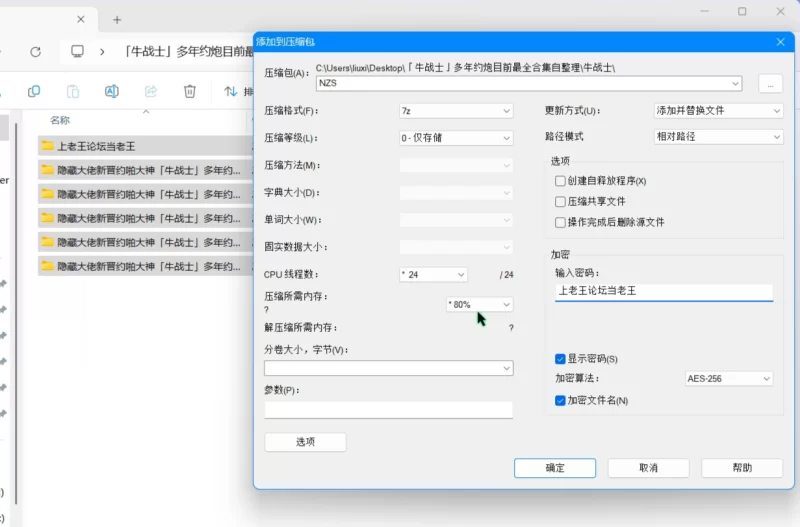800x527 pixels.
Task: Click the 取消 button
Action: click(648, 468)
